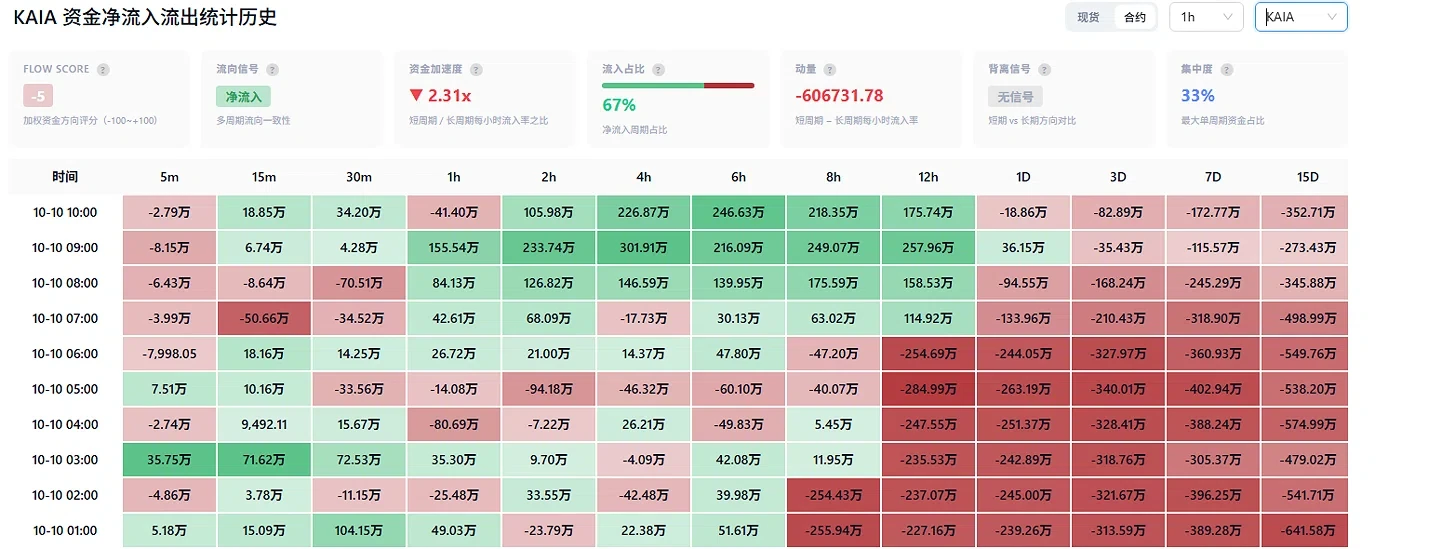Click the 7D column header
Image resolution: width=1455 pixels, height=549 pixels.
(x=1213, y=177)
